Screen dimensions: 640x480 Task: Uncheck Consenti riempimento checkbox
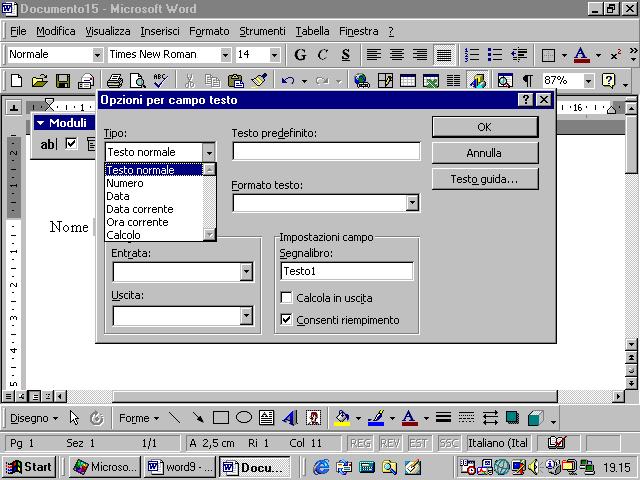click(x=287, y=320)
